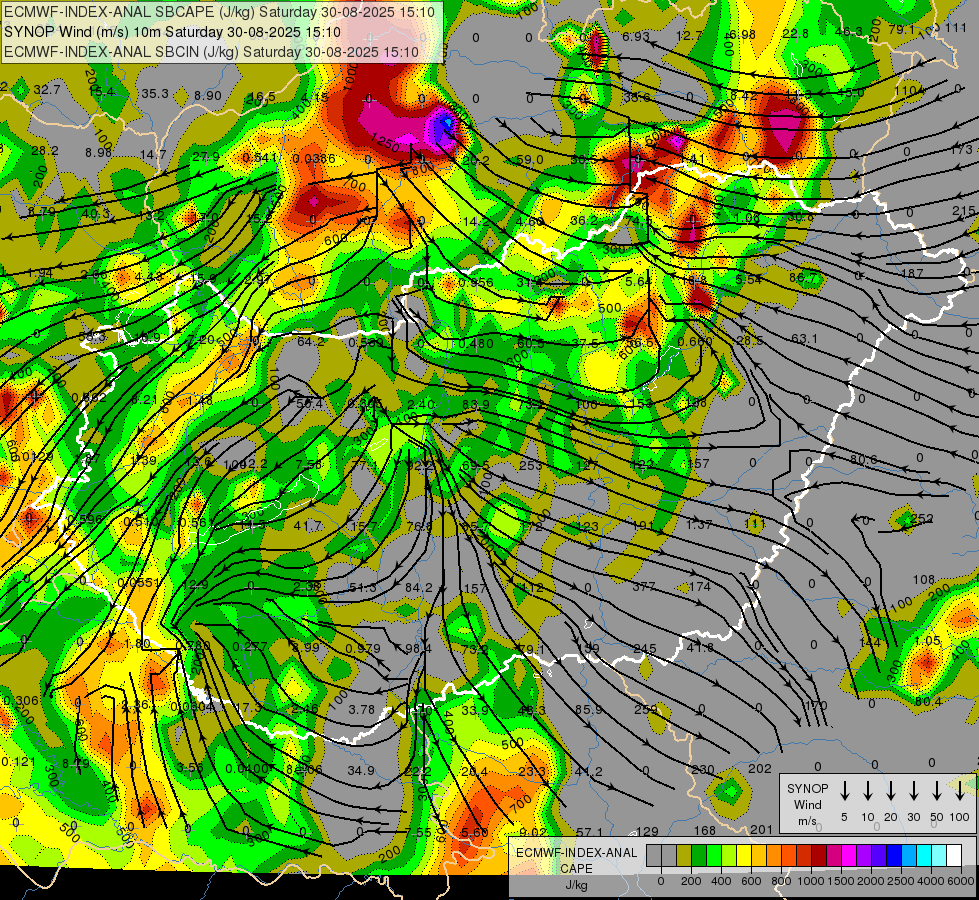Click the 2000 tick label on the colorbar

coord(871,881)
